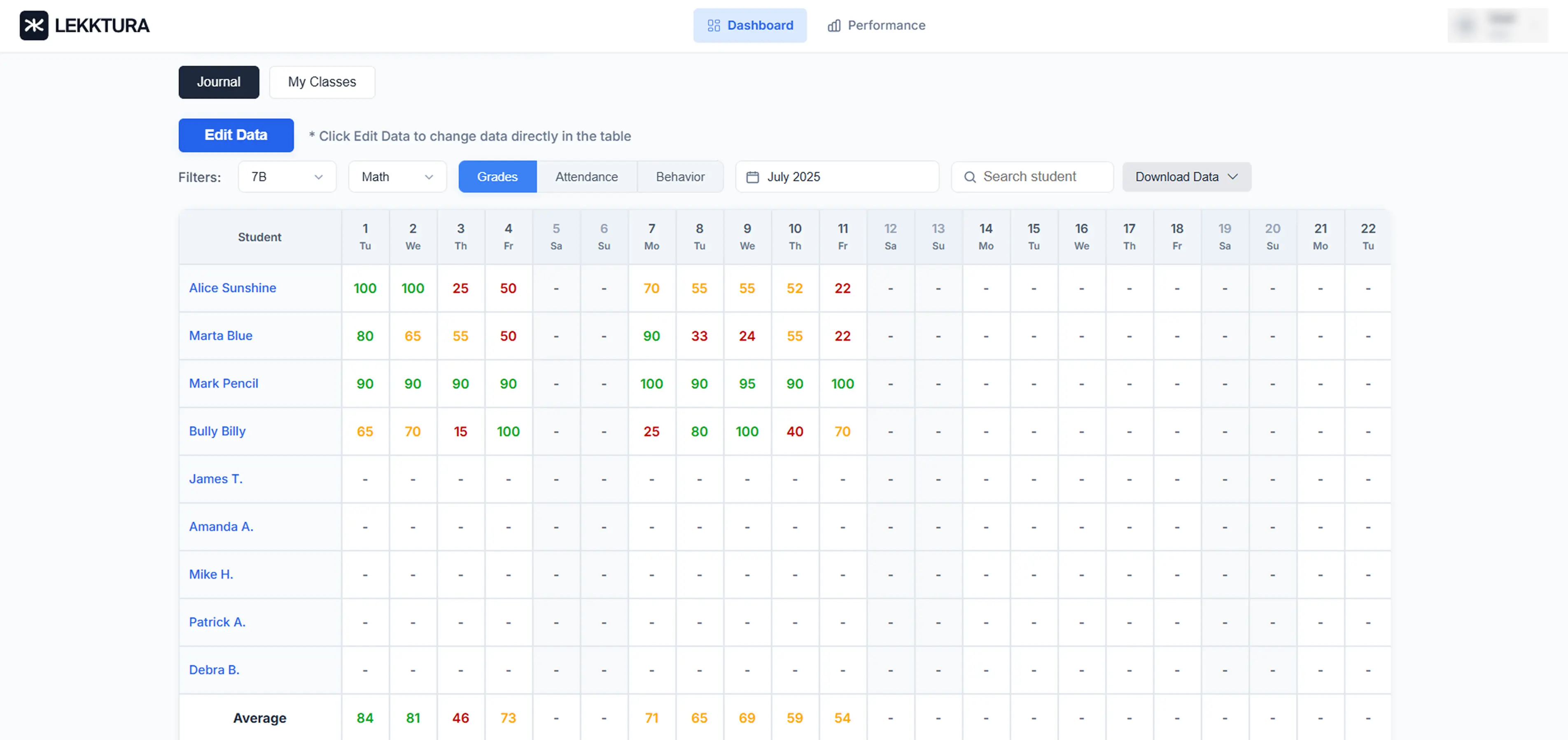Click the Lekktura logo icon
Image resolution: width=1568 pixels, height=740 pixels.
click(x=33, y=26)
